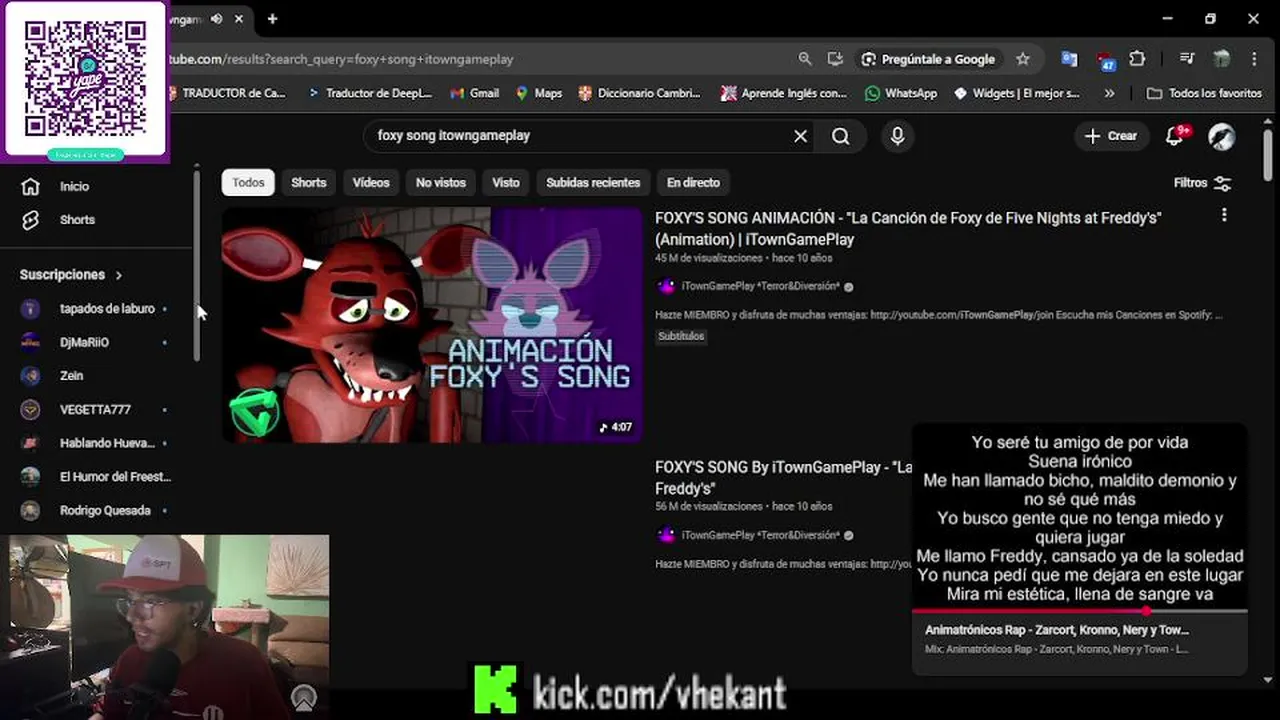The image size is (1280, 720).
Task: Open the Filtros options
Action: click(1202, 183)
